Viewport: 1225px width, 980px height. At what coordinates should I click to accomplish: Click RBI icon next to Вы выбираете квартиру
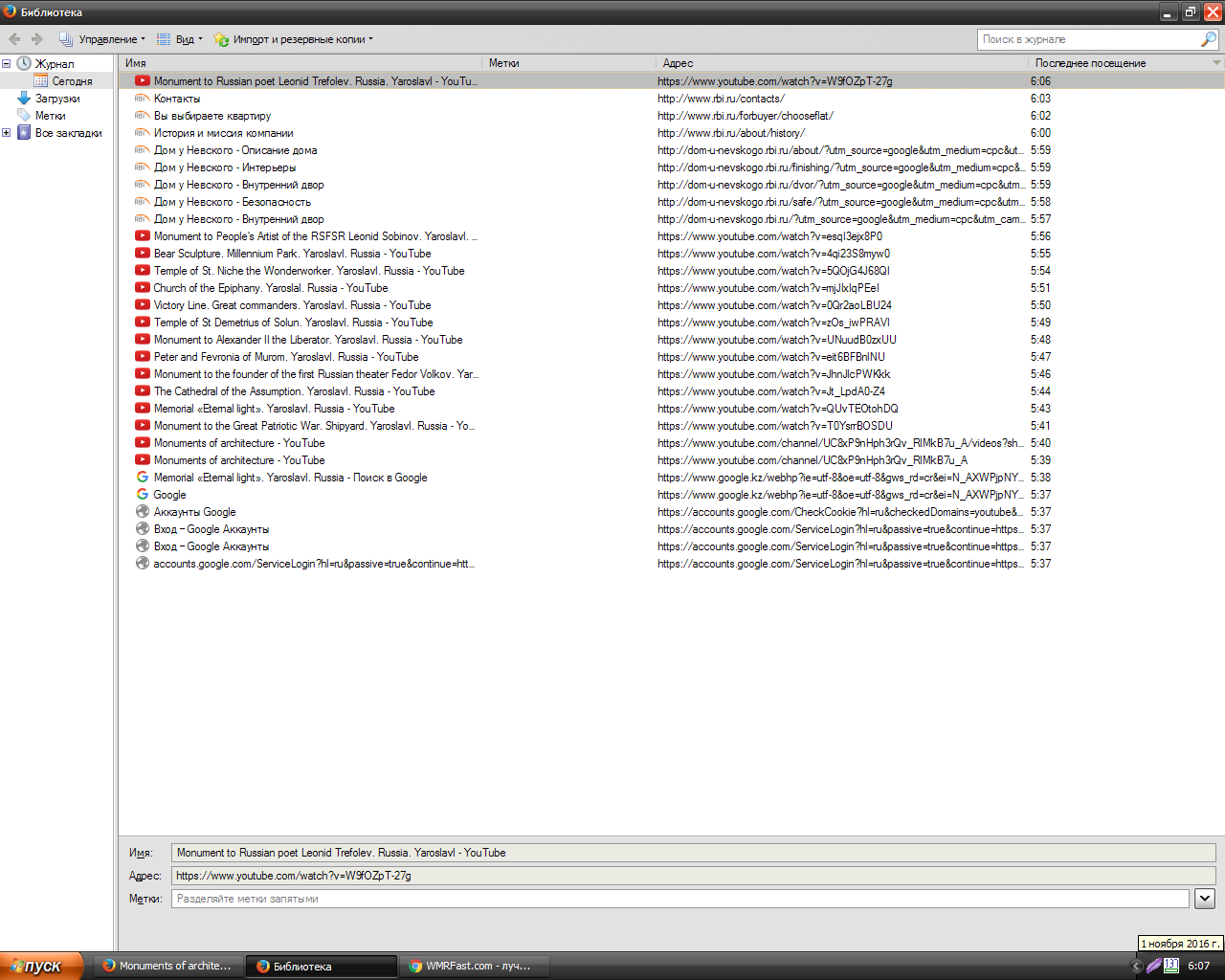(143, 116)
